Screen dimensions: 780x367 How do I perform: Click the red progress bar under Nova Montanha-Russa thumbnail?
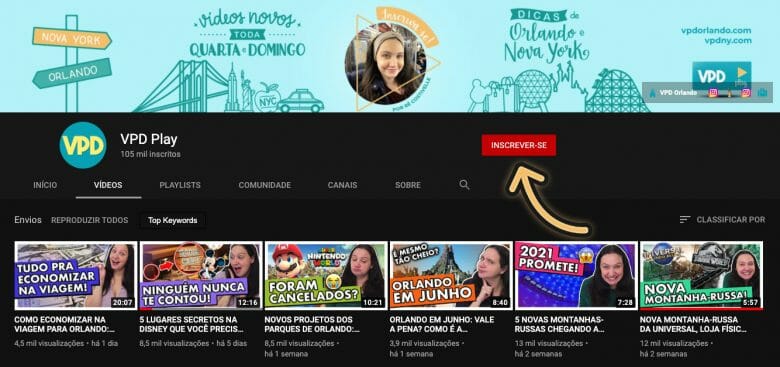[x=701, y=309]
